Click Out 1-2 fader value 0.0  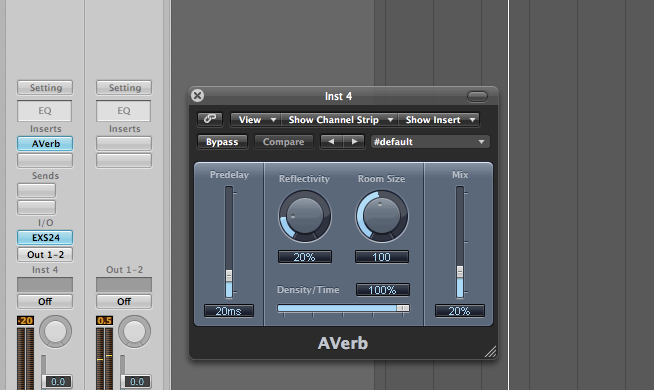(x=136, y=381)
